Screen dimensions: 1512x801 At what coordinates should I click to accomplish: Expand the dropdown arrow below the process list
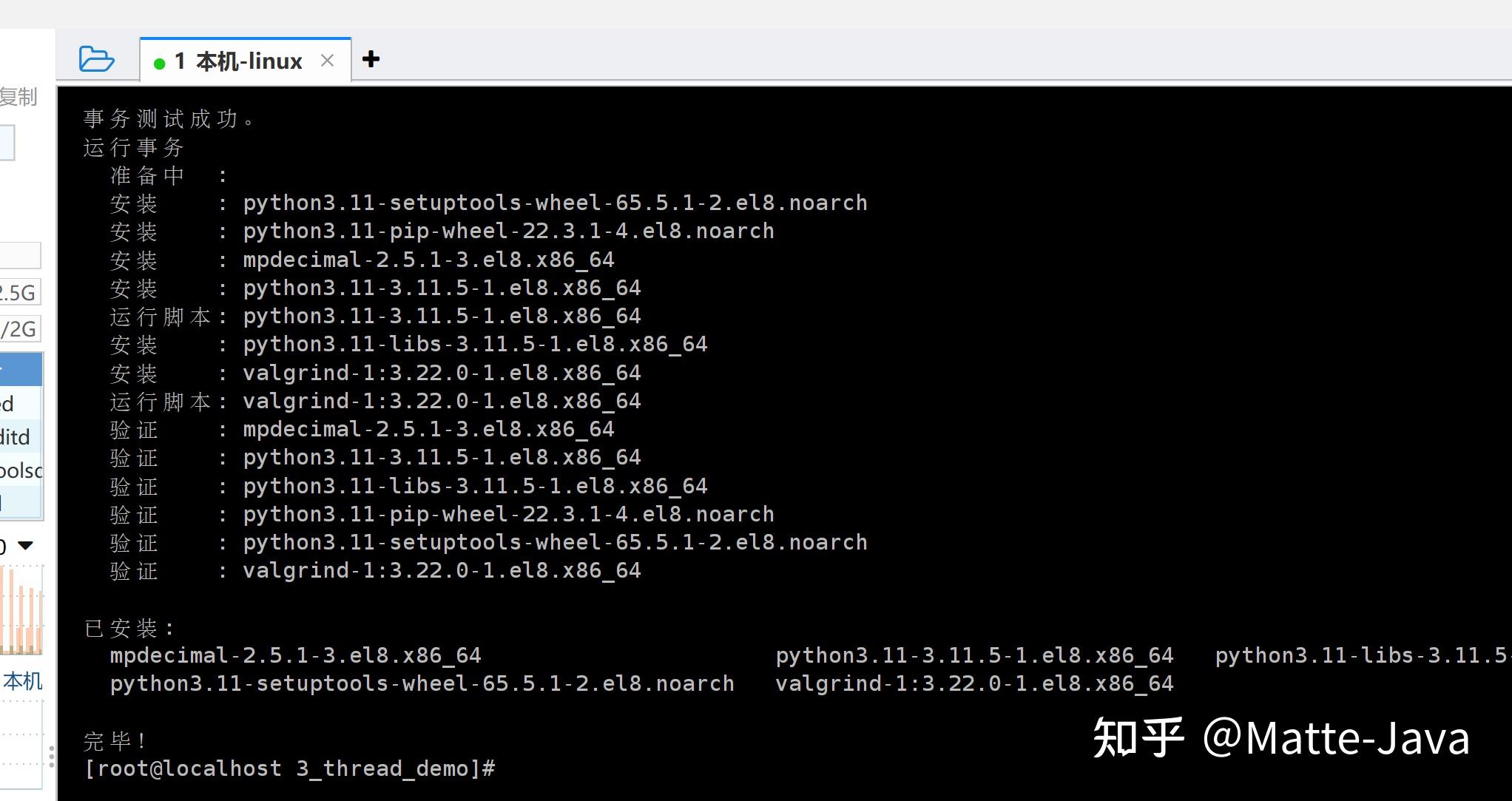pyautogui.click(x=27, y=545)
